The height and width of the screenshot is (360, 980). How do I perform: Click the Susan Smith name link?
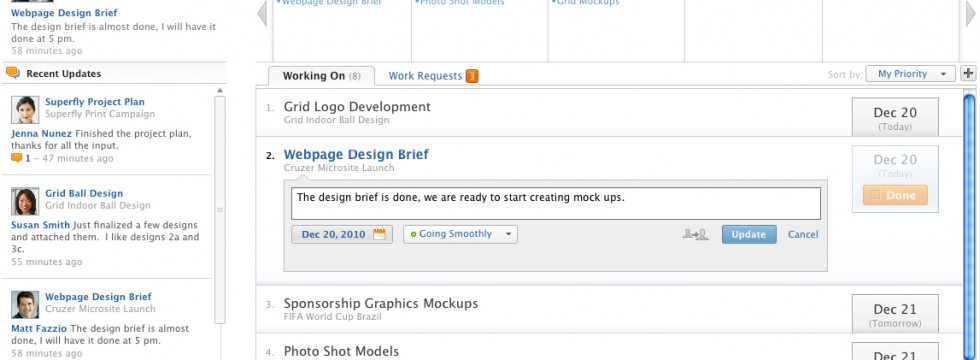41,225
